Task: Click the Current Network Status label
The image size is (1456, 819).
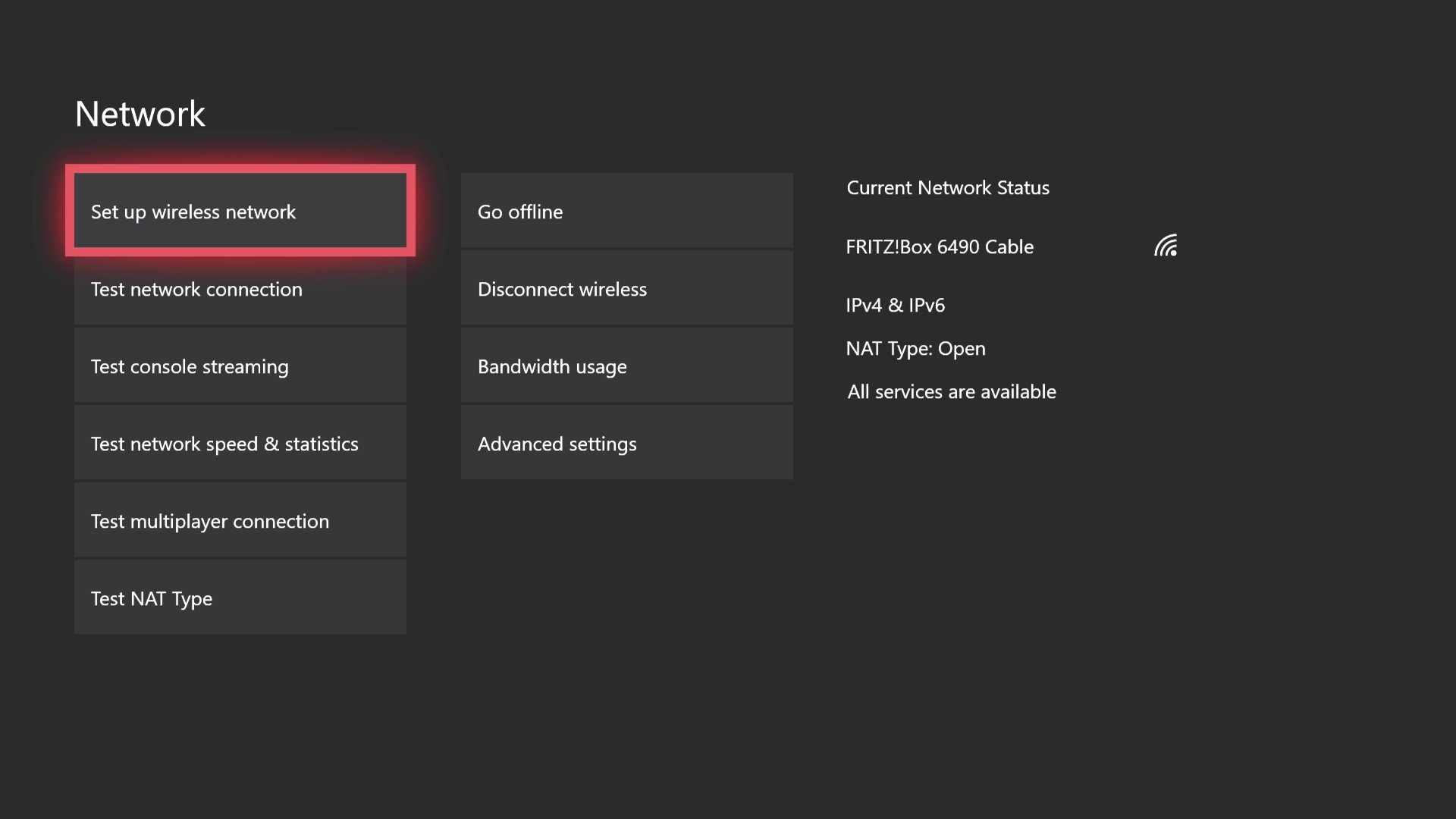Action: tap(947, 187)
